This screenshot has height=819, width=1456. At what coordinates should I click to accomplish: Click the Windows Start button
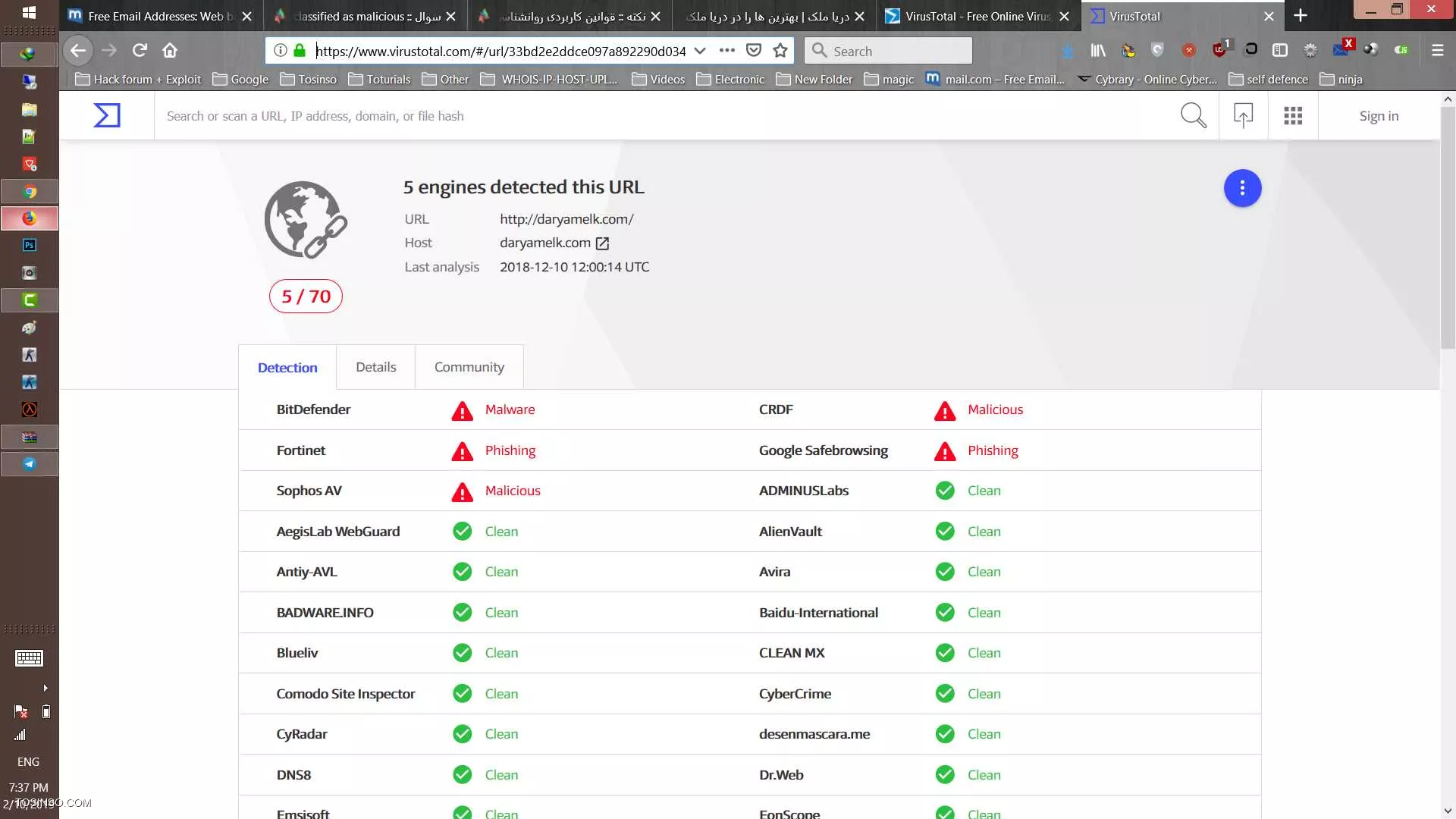(x=29, y=12)
